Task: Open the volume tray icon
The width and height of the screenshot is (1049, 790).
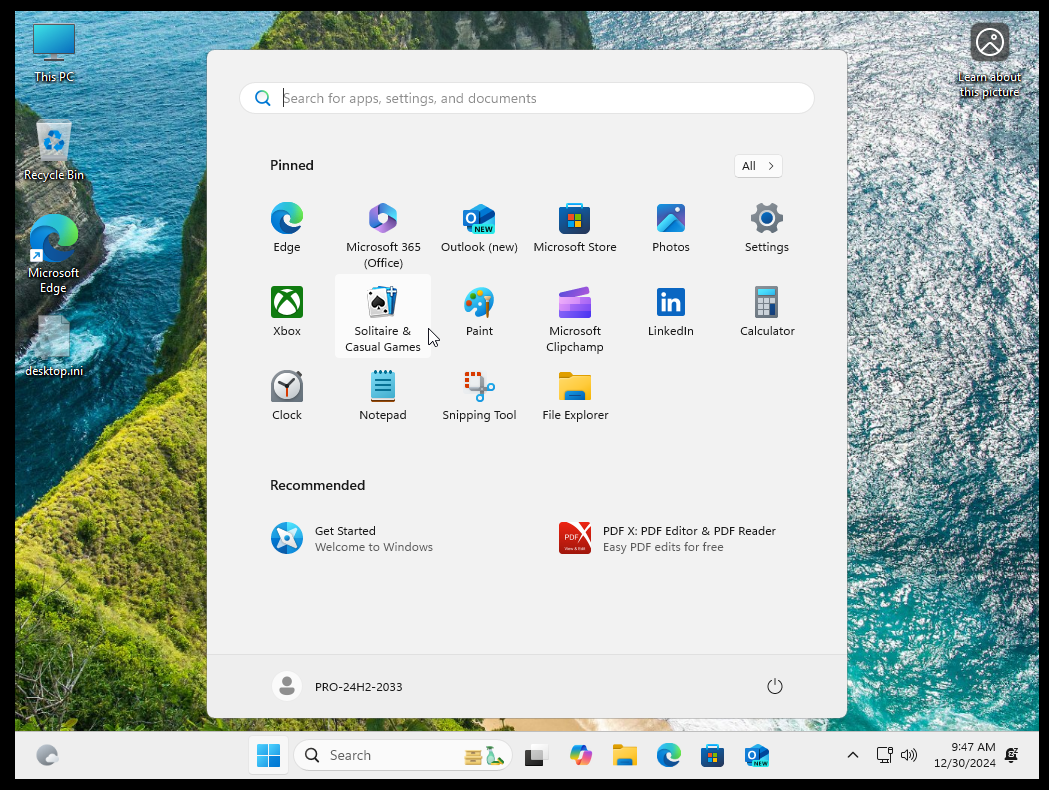Action: click(x=909, y=755)
